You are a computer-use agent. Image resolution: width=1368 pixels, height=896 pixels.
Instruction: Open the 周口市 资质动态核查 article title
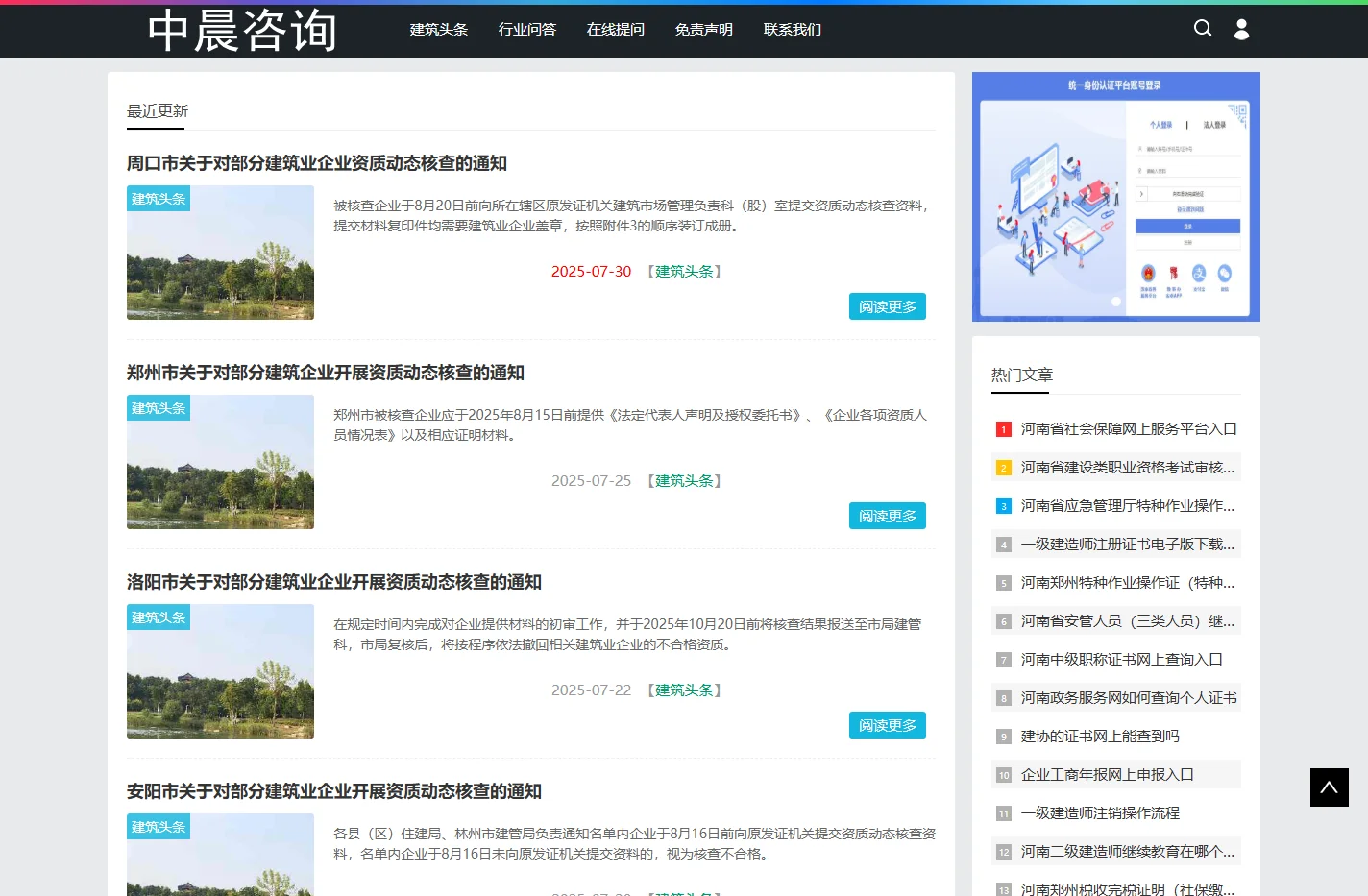tap(317, 163)
